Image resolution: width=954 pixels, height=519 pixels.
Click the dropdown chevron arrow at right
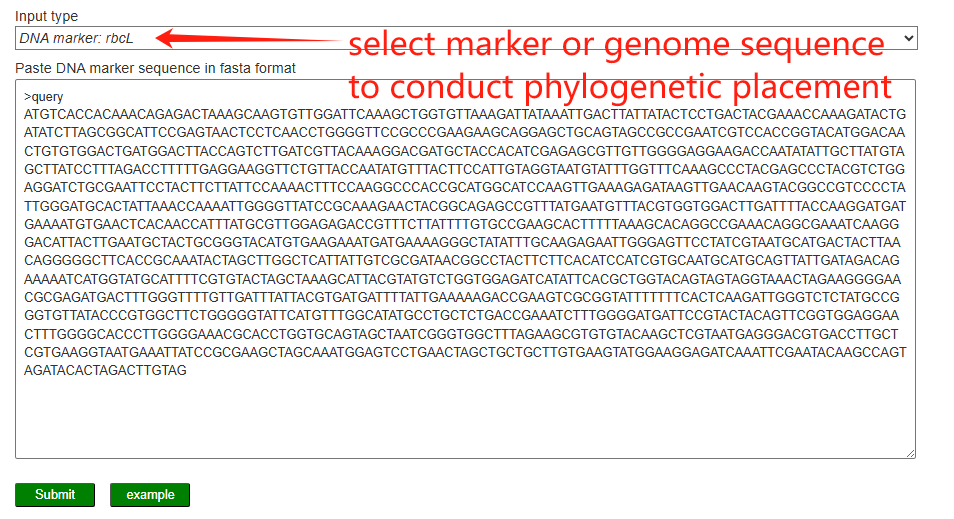tap(908, 38)
